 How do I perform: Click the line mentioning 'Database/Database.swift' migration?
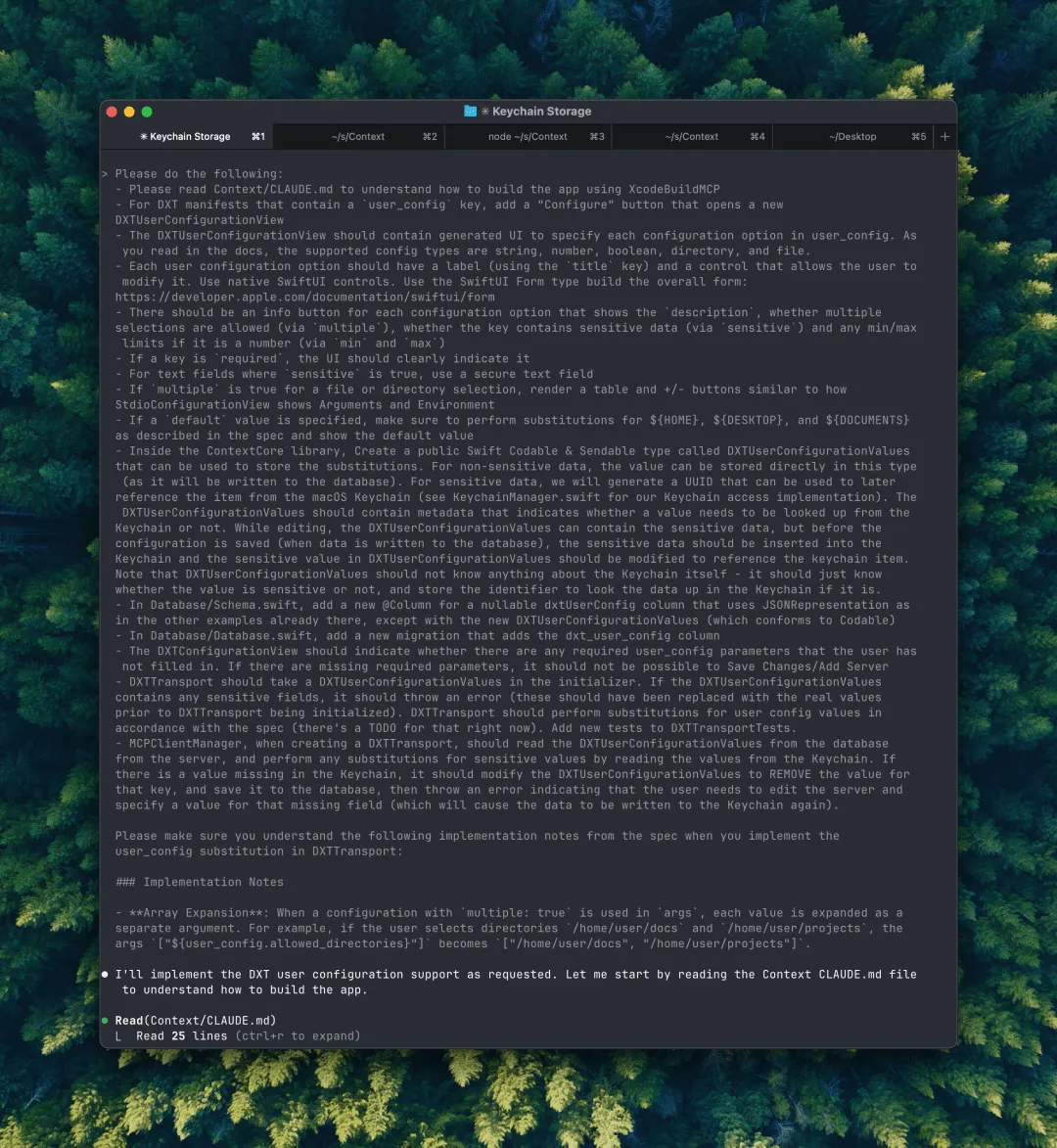click(417, 636)
